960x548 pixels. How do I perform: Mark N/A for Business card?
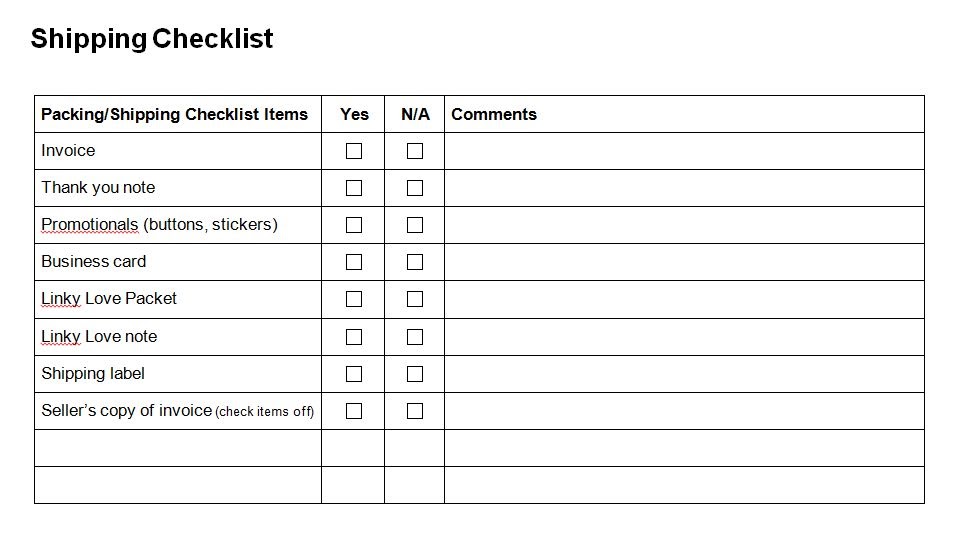(415, 262)
